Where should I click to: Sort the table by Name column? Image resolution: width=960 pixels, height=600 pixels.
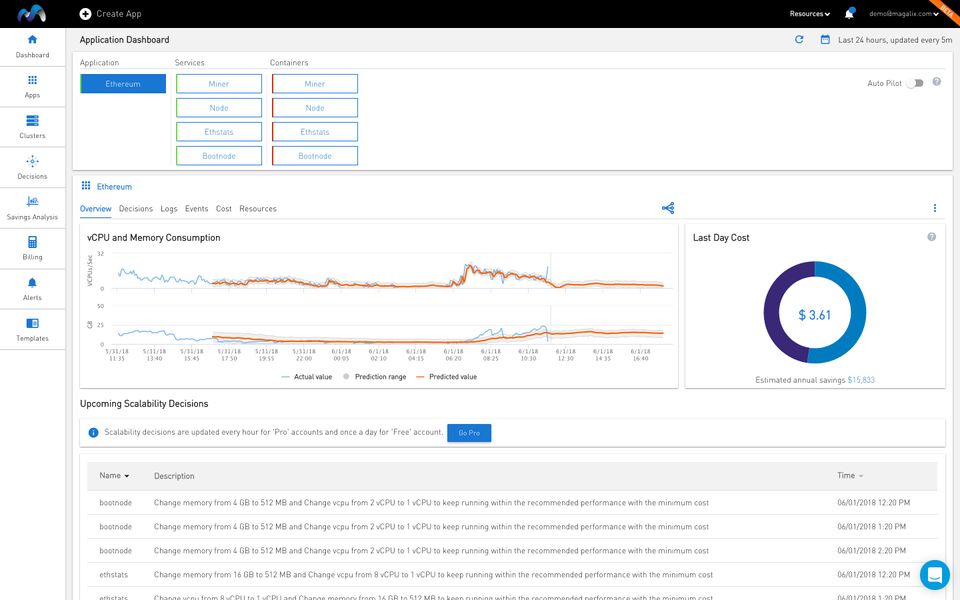[x=114, y=476]
